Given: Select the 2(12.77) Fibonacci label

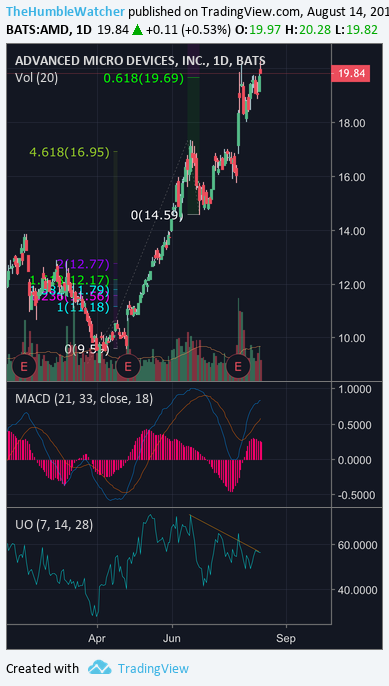Looking at the screenshot, I should 82,264.
